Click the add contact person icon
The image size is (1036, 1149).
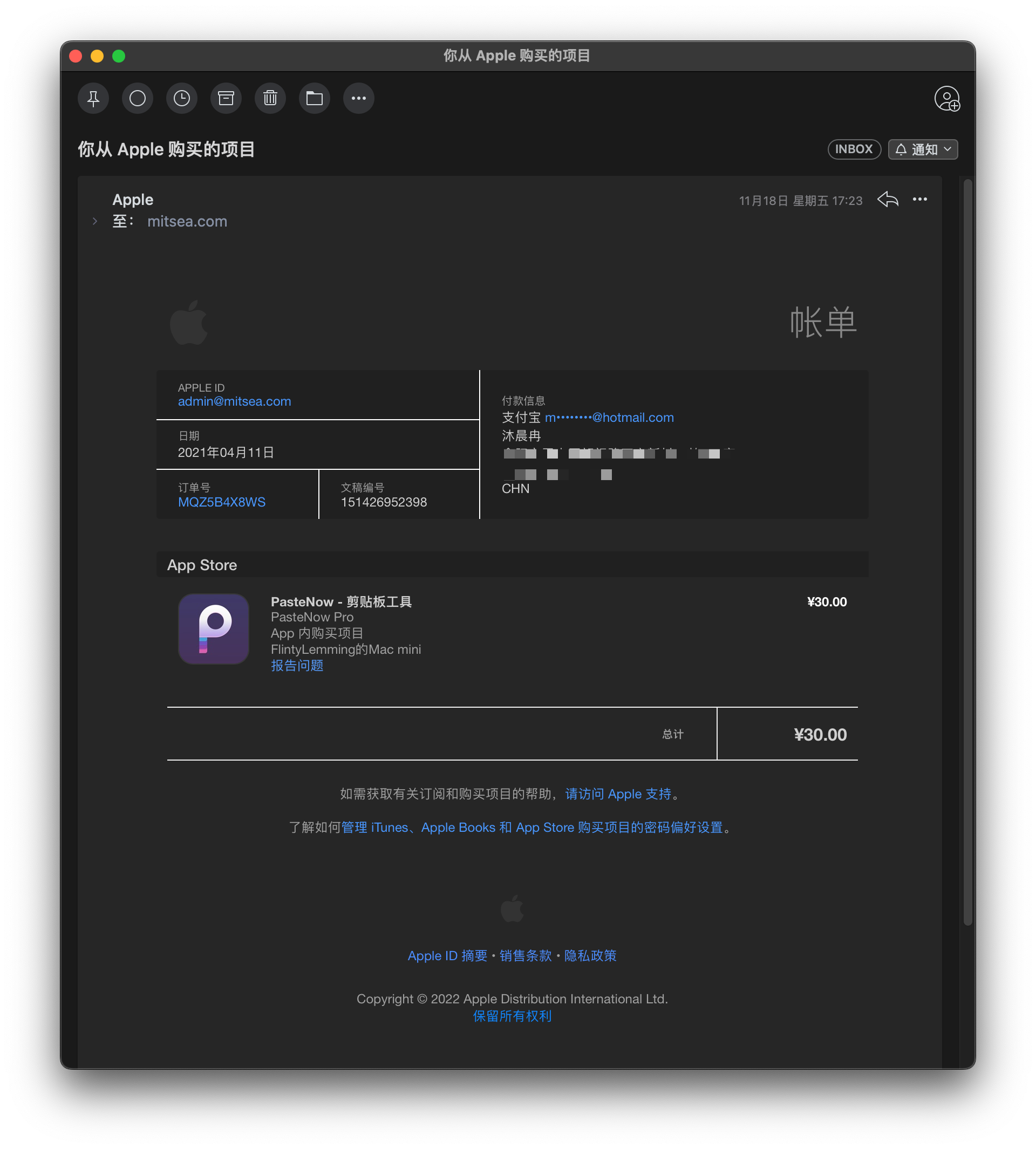coord(946,99)
